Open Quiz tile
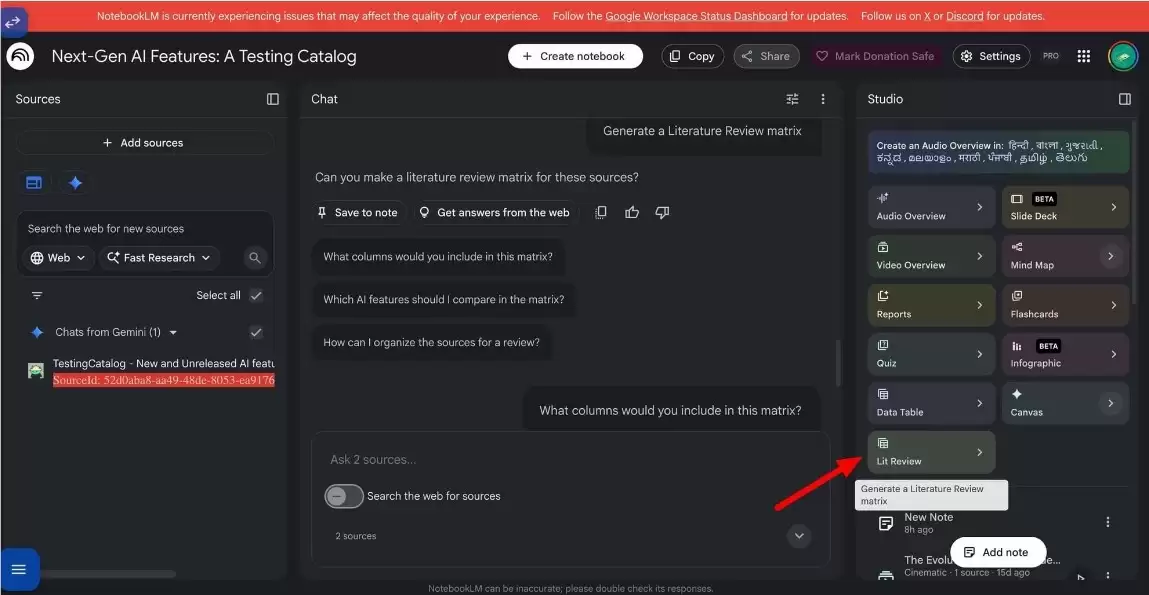 931,355
